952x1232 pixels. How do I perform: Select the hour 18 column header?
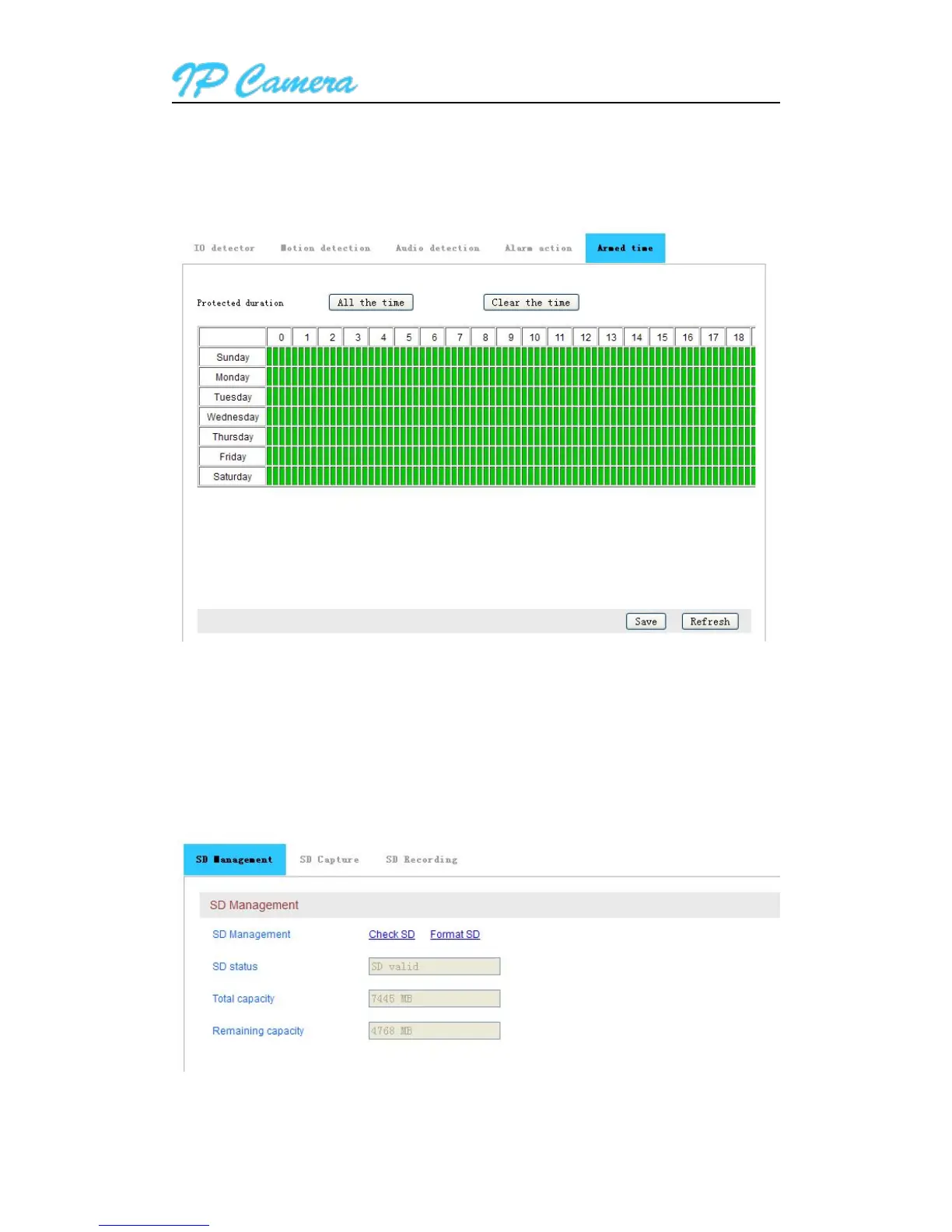point(739,338)
